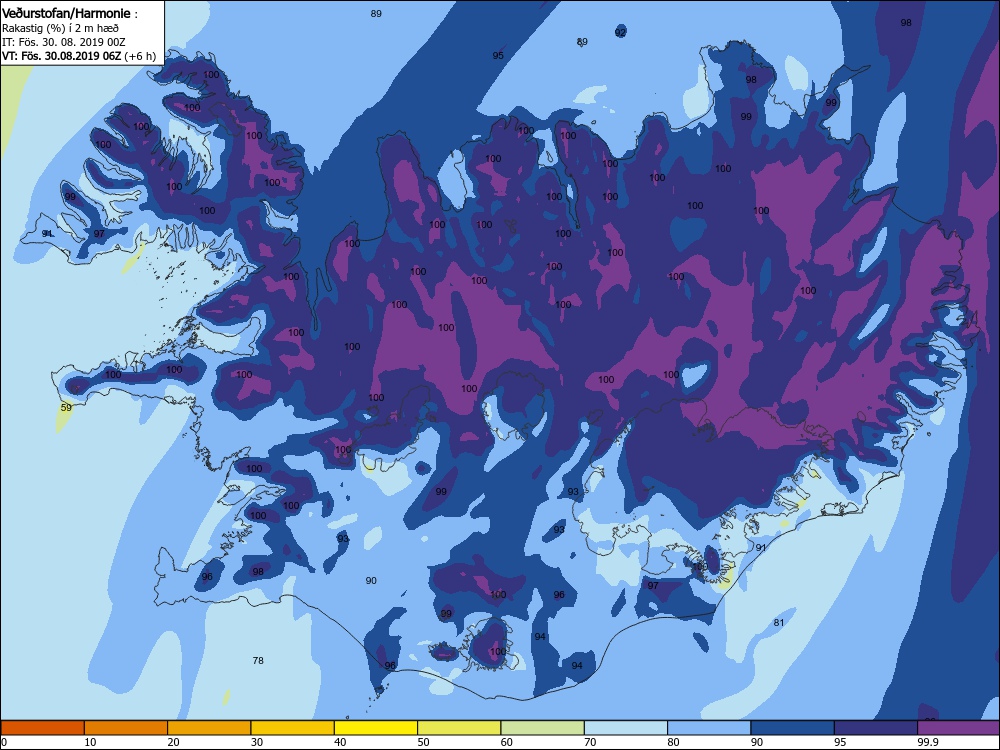Click the legend scale label "40"

click(340, 742)
